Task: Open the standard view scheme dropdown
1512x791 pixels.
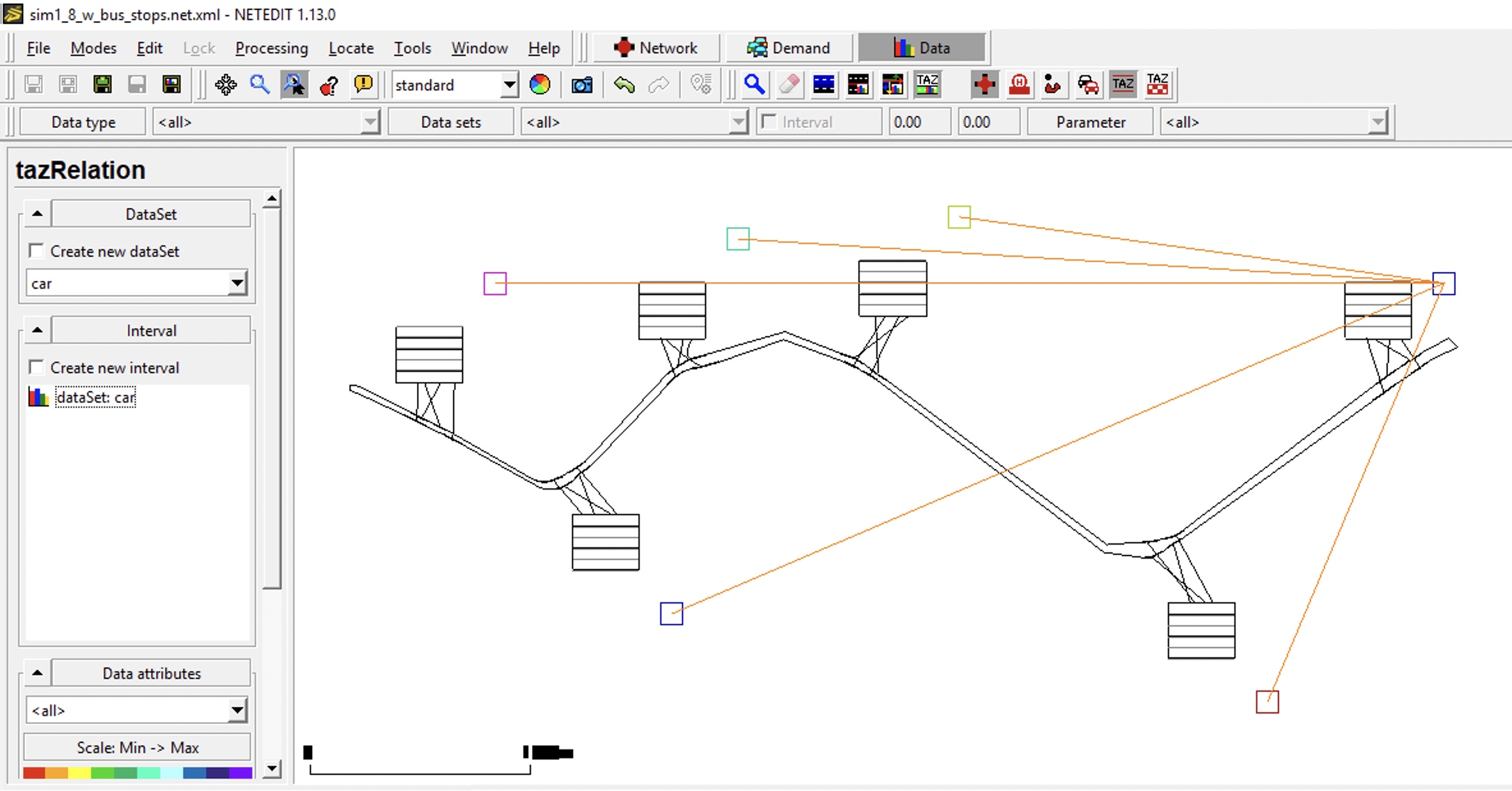Action: click(x=455, y=84)
